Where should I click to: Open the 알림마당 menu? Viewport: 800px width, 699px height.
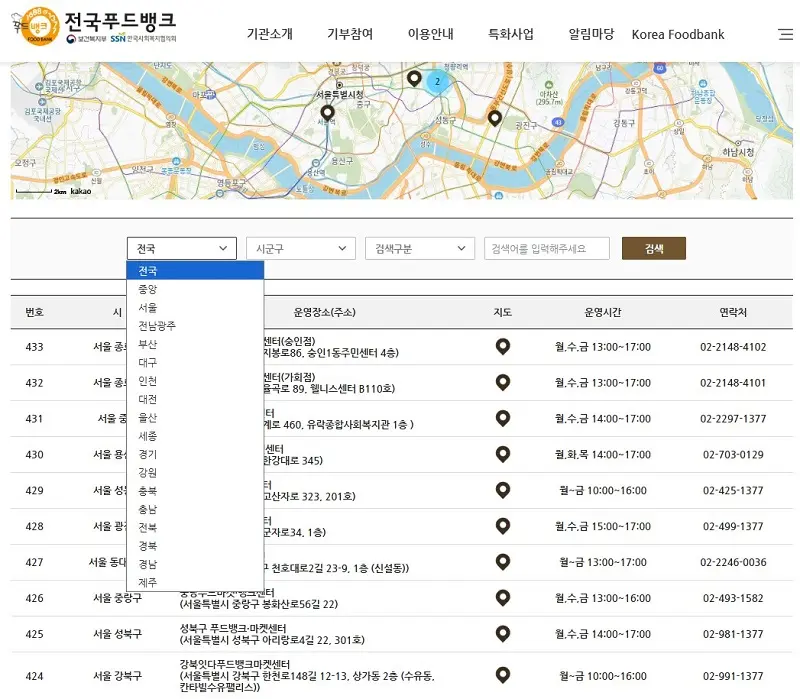(591, 34)
